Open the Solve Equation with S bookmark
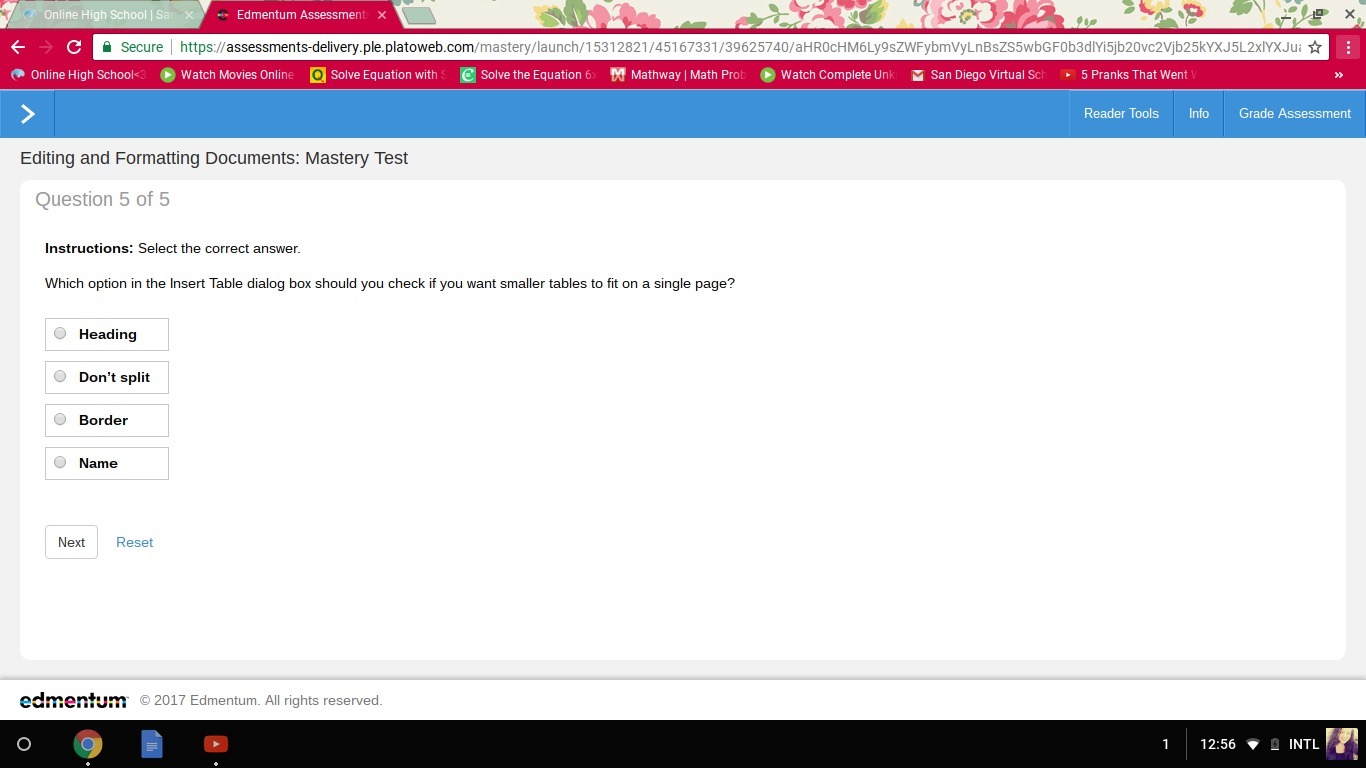The width and height of the screenshot is (1366, 768). point(378,74)
